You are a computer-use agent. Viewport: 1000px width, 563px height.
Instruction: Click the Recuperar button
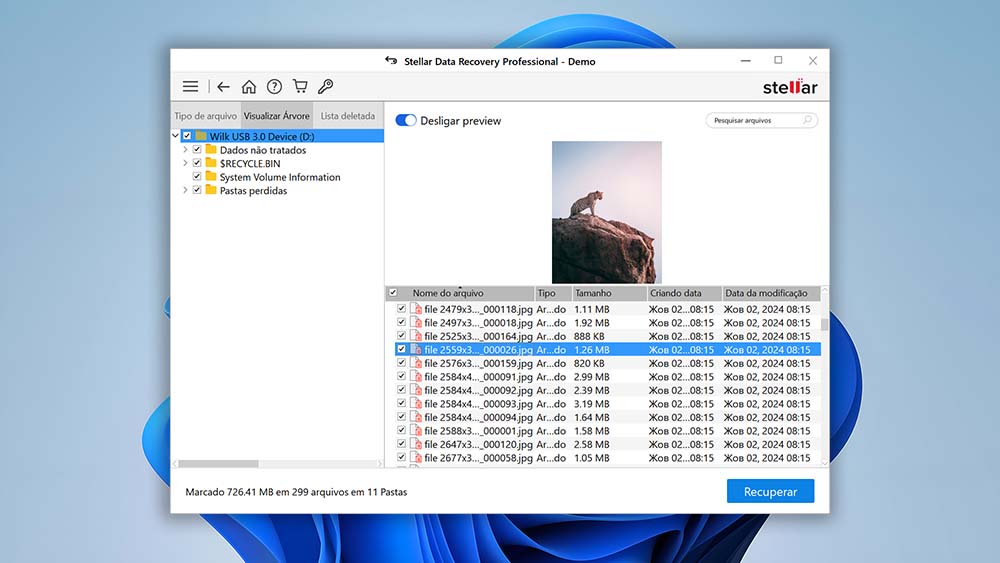(x=770, y=492)
